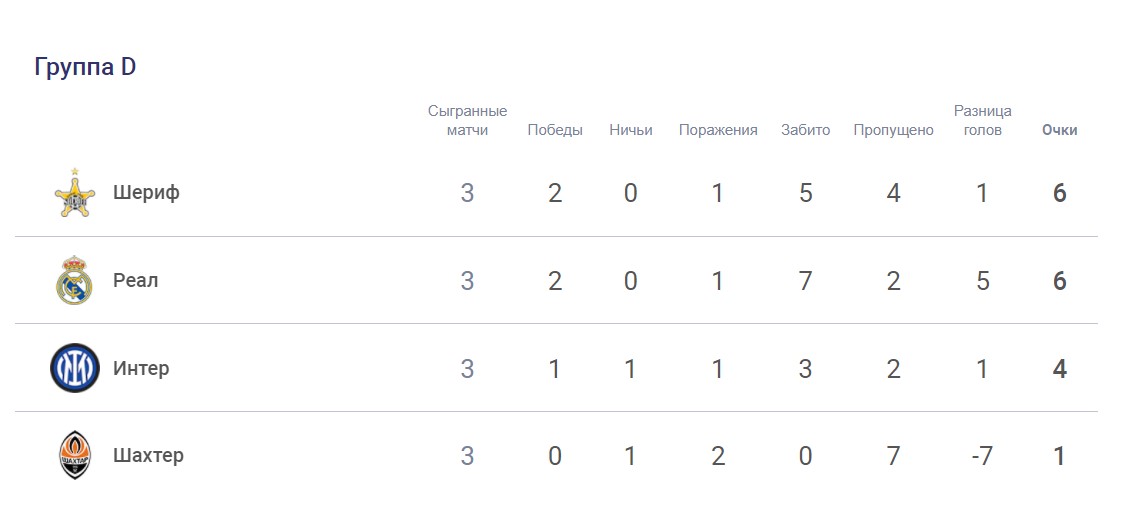The width and height of the screenshot is (1123, 528).
Task: Click the Сыгранные матчи column header
Action: click(467, 120)
